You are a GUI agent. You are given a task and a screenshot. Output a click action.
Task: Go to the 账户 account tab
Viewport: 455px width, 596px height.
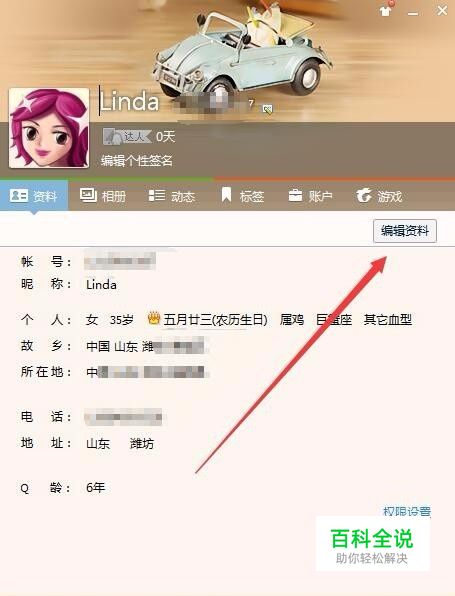coord(310,196)
